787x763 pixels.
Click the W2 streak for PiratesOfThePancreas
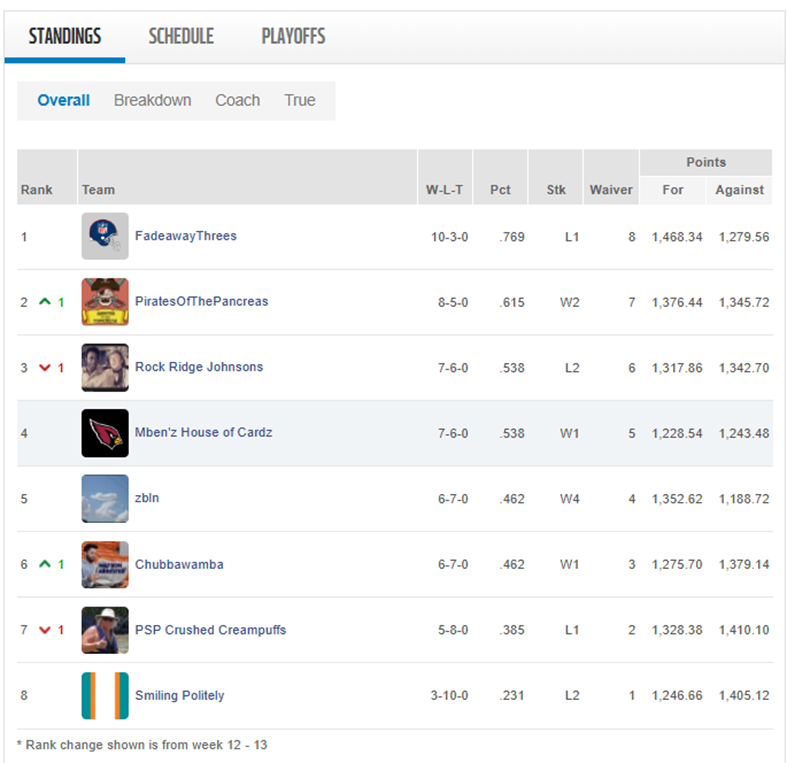570,302
